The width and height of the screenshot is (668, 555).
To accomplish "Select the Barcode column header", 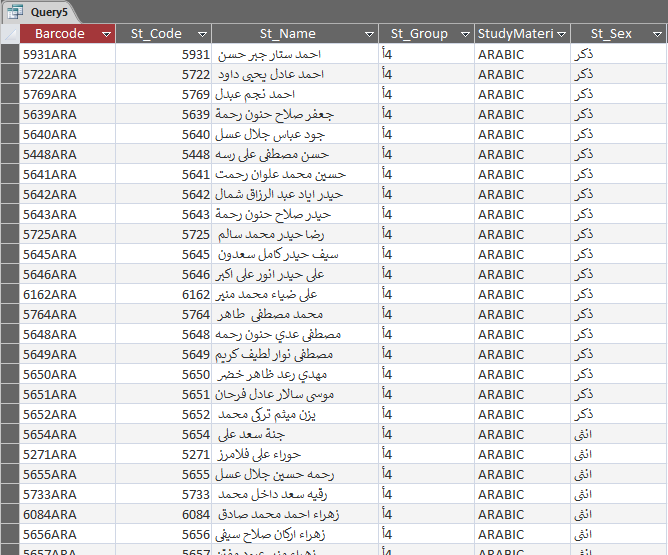I will click(67, 34).
